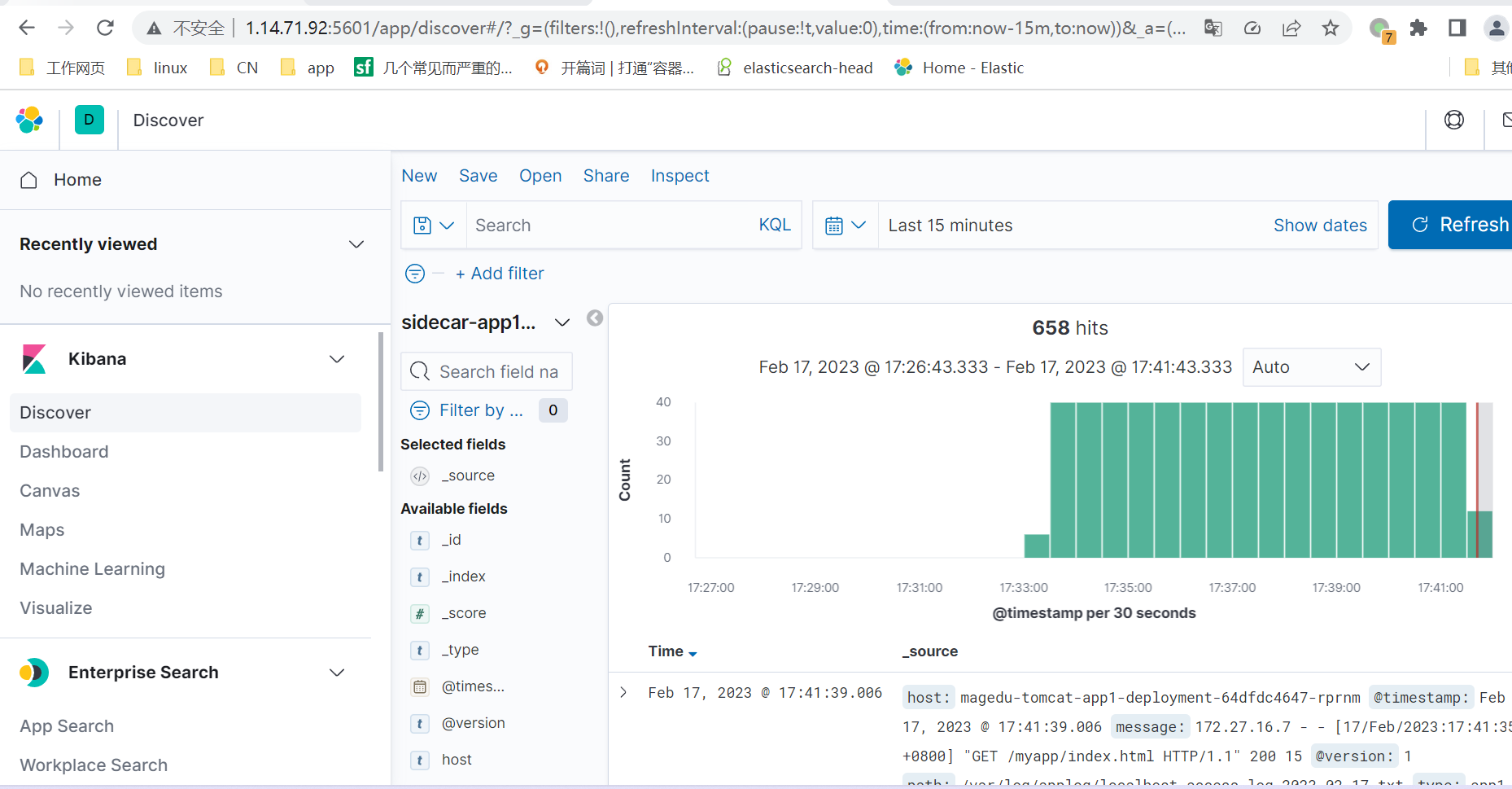Click the Kibana logo icon
The height and width of the screenshot is (789, 1512).
click(34, 359)
